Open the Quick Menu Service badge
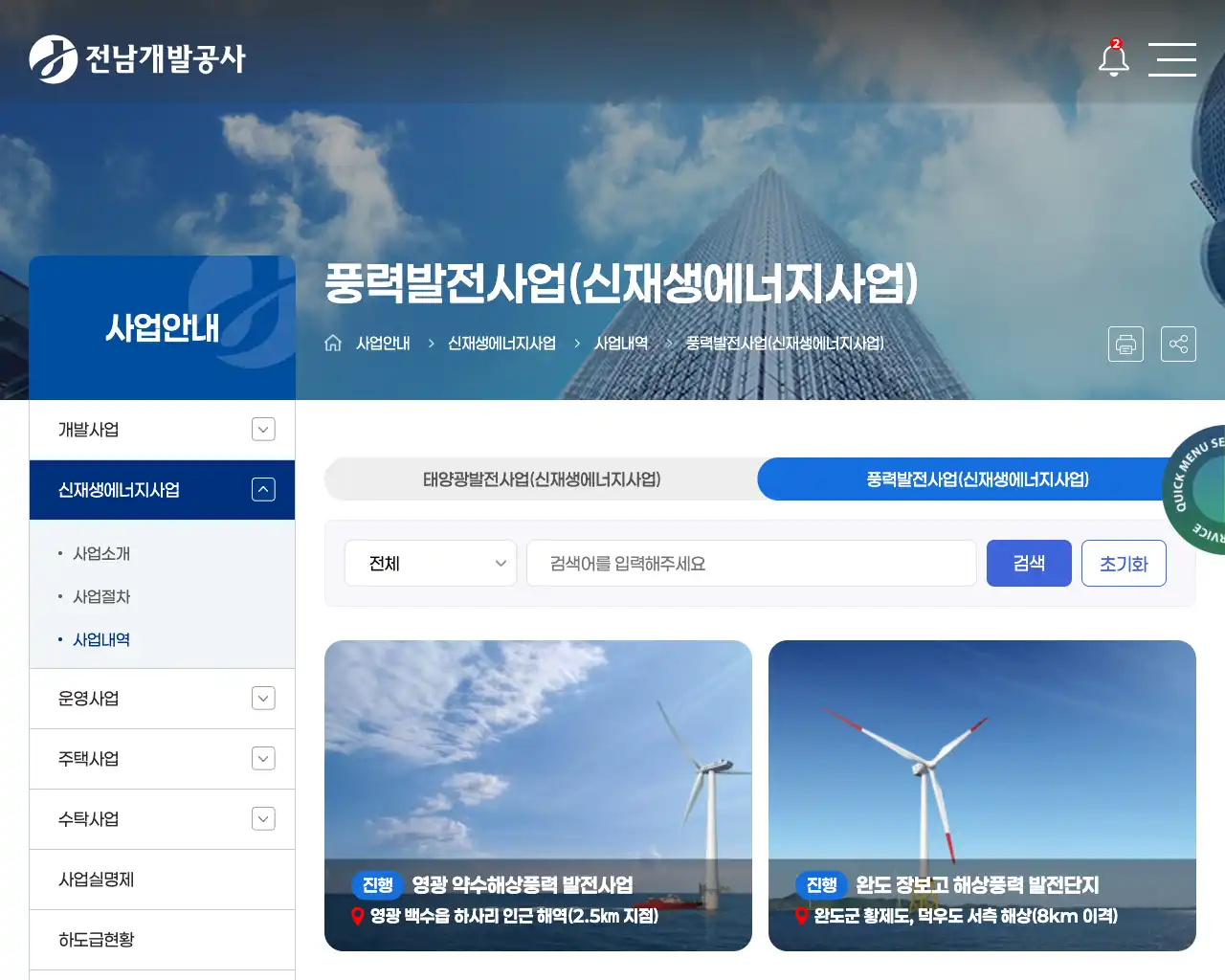This screenshot has width=1225, height=980. click(1194, 489)
